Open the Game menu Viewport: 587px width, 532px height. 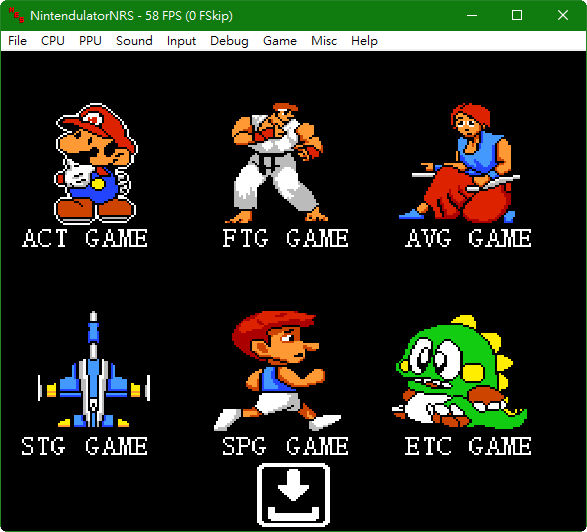click(280, 40)
